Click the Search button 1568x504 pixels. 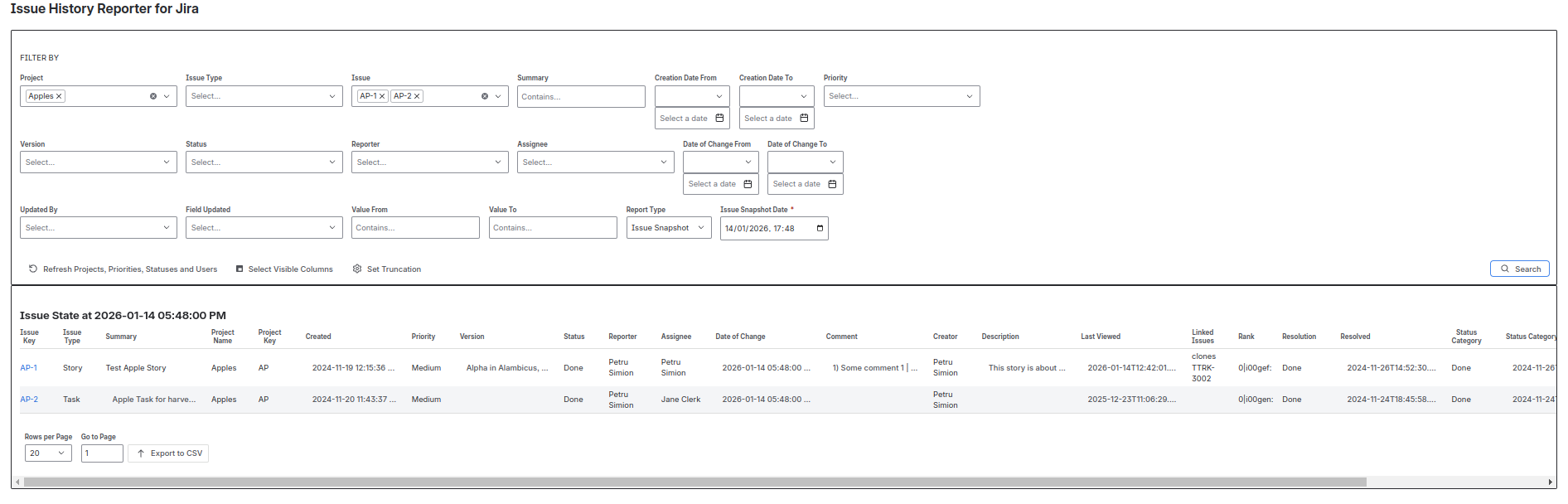(x=1520, y=269)
